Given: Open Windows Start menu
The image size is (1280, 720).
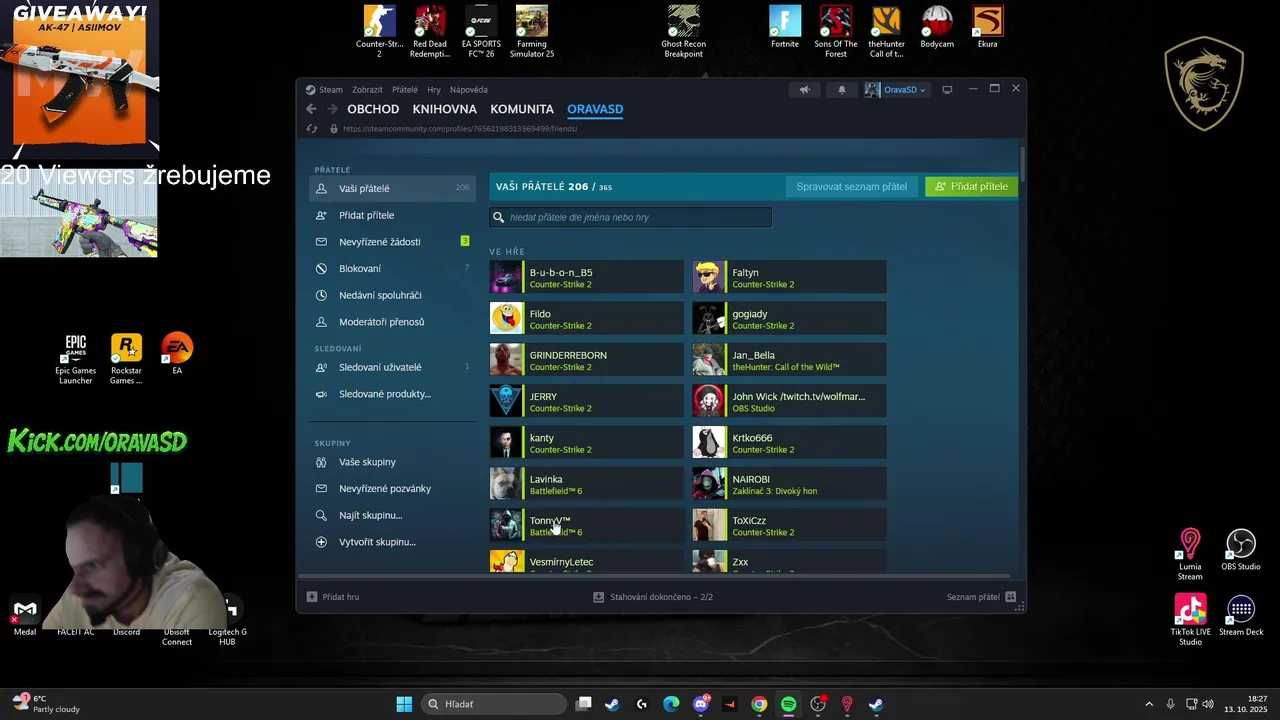Looking at the screenshot, I should [x=404, y=704].
